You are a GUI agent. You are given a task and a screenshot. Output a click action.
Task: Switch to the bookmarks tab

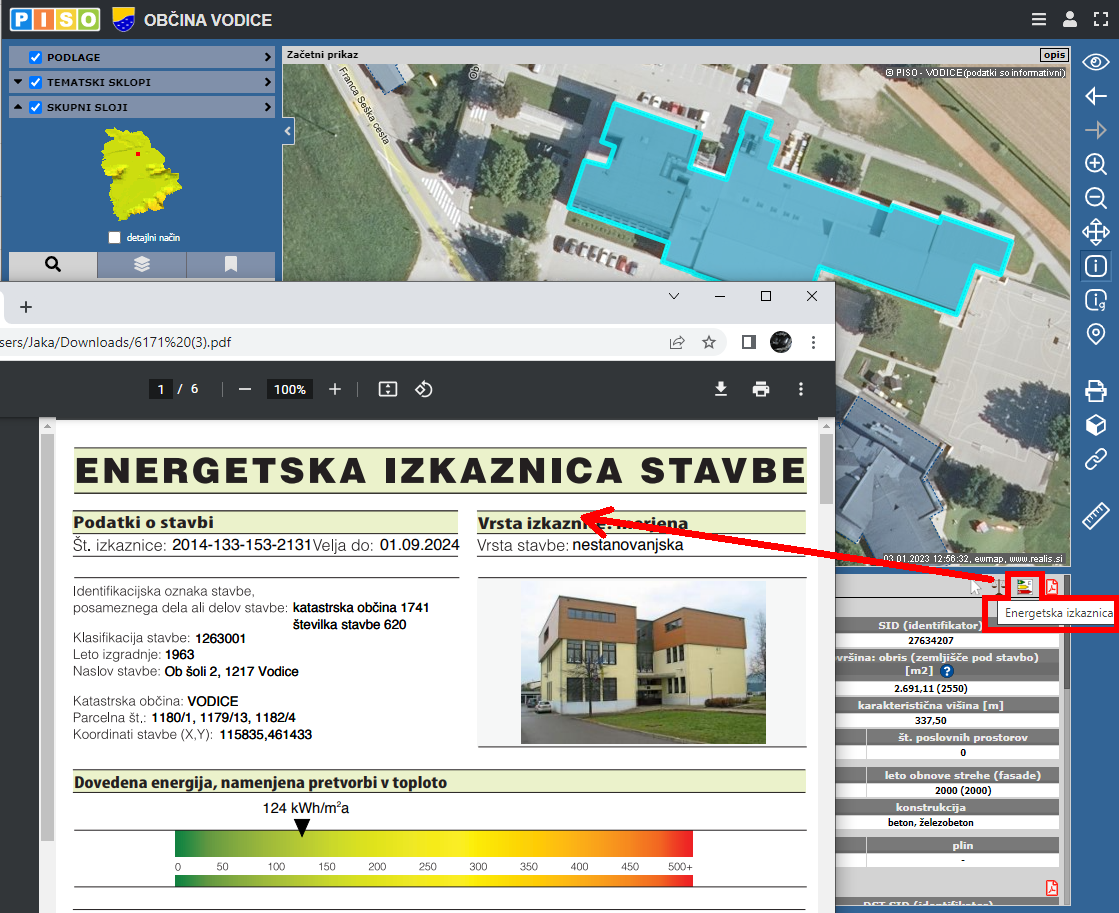[x=231, y=265]
